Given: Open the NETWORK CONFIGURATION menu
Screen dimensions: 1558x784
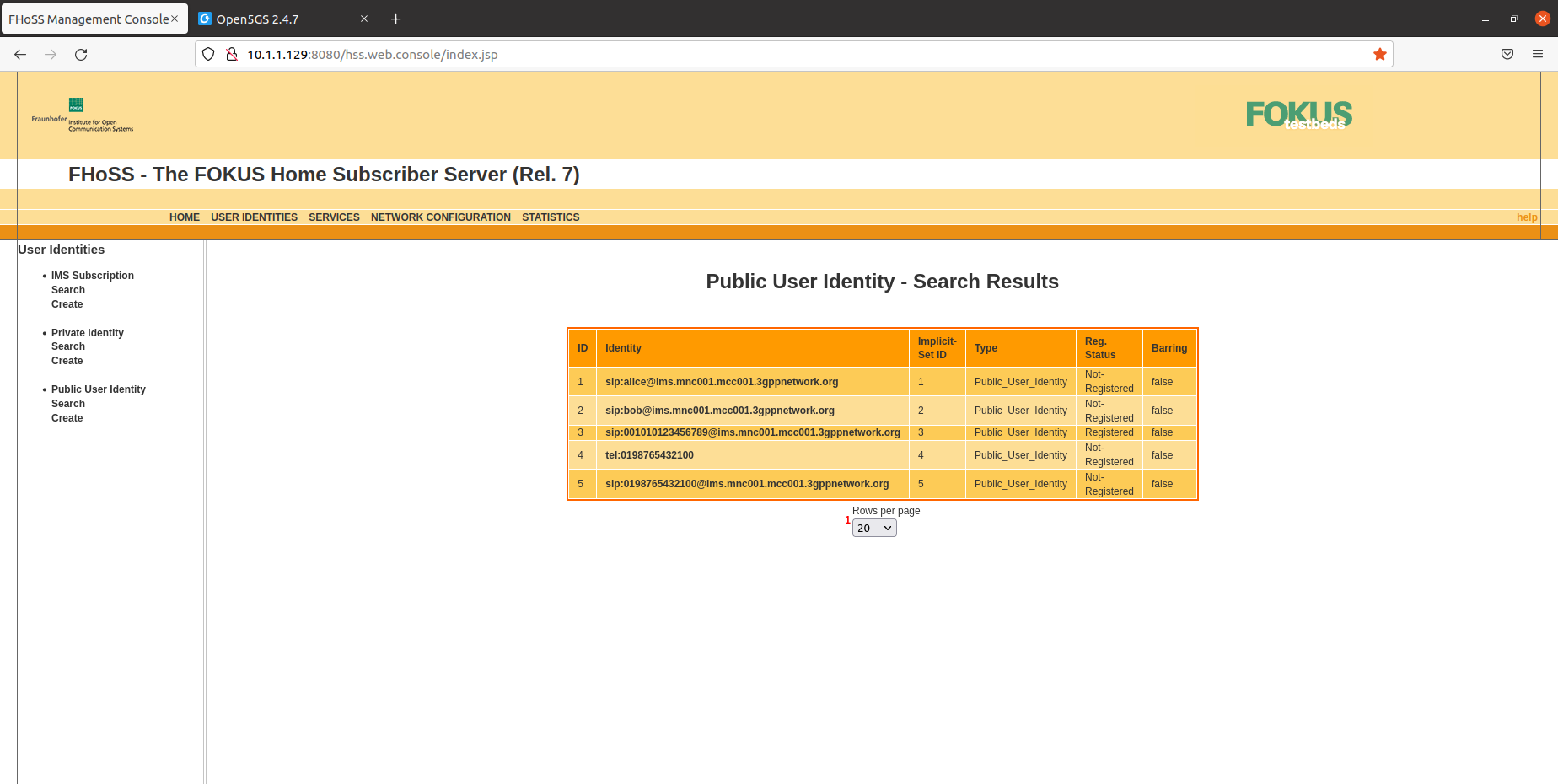Looking at the screenshot, I should pos(440,217).
